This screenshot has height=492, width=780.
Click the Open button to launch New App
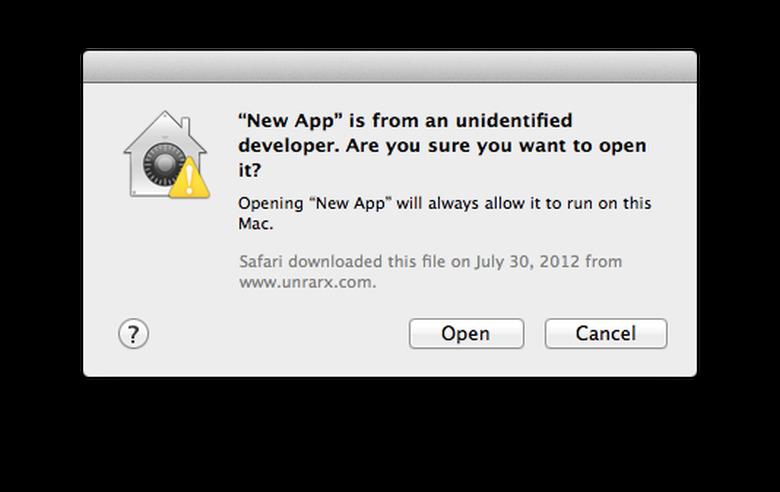click(x=466, y=333)
